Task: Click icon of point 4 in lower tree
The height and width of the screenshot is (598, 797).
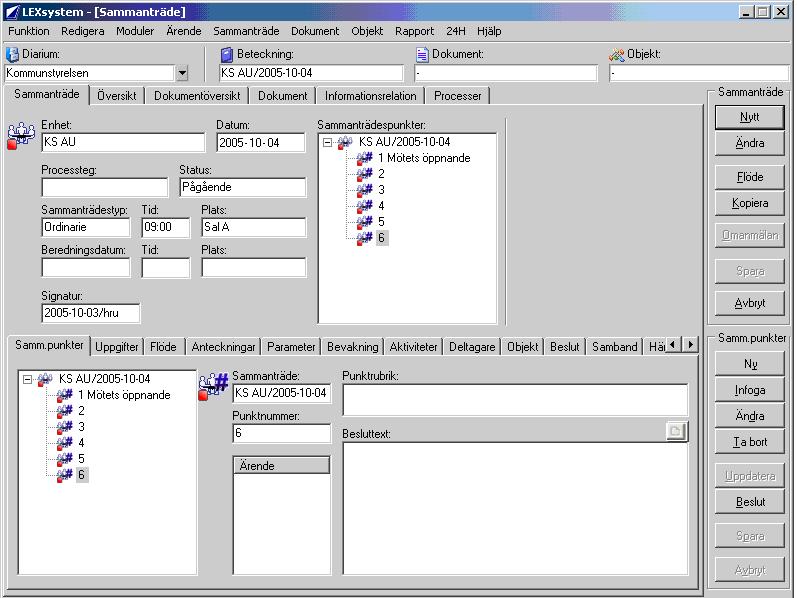Action: (x=65, y=443)
